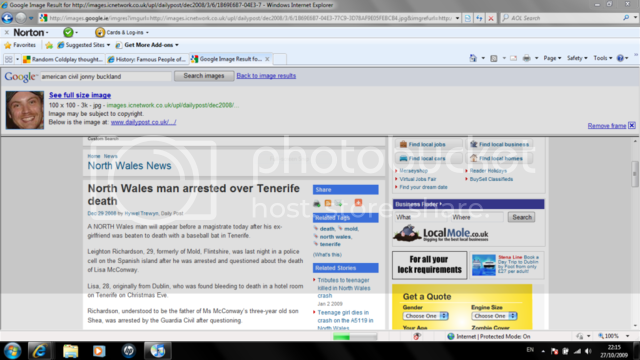
Task: Open the www.dailypost.co.uk link
Action: click(143, 122)
